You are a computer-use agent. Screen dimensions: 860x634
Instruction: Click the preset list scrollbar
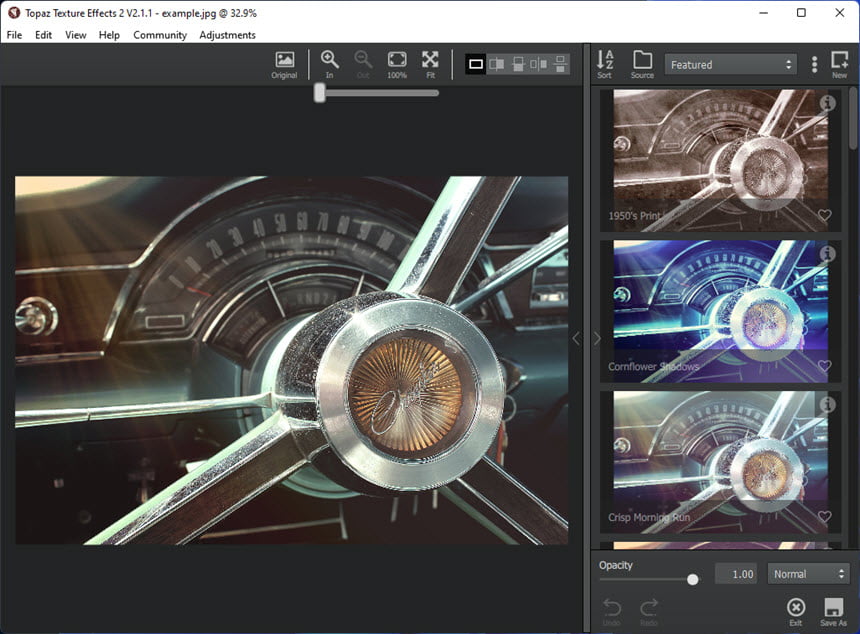coord(853,118)
